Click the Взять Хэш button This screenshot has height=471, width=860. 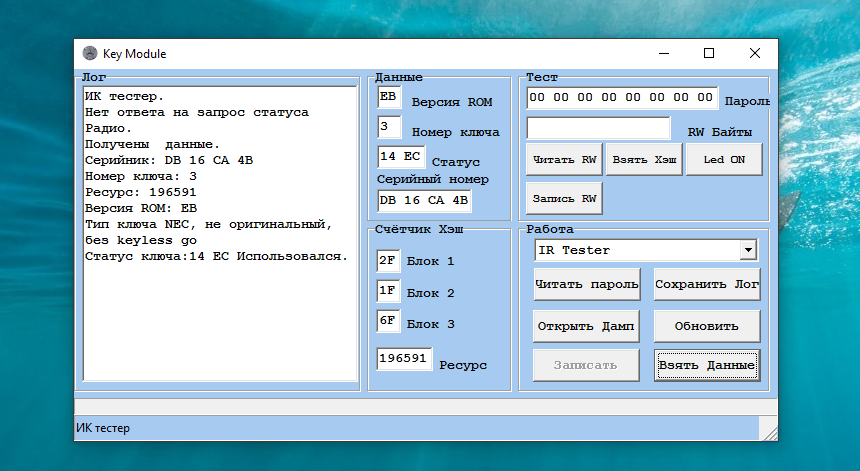[643, 160]
